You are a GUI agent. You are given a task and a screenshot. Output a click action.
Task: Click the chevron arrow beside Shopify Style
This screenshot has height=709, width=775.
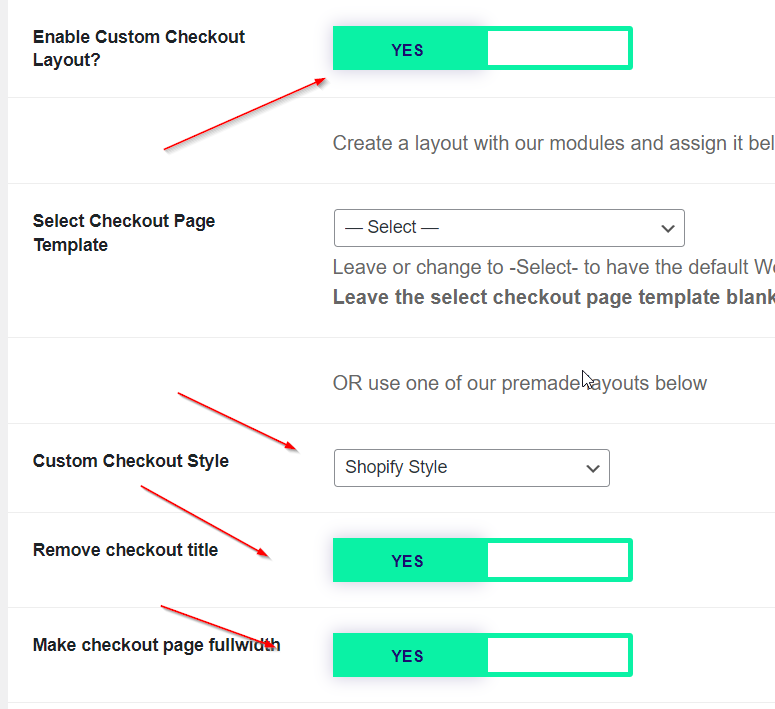point(593,469)
